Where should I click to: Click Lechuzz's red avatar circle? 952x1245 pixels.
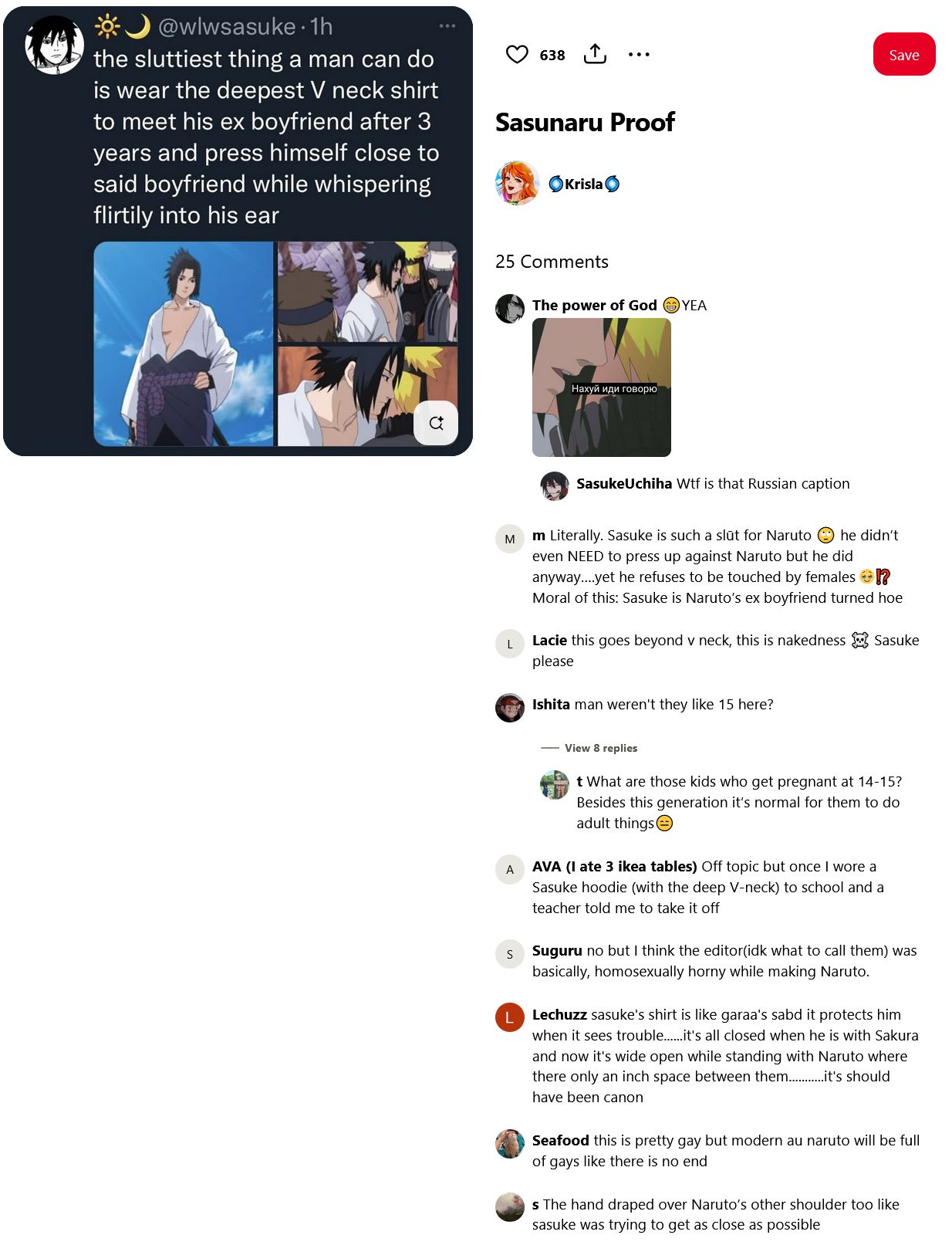click(510, 1018)
